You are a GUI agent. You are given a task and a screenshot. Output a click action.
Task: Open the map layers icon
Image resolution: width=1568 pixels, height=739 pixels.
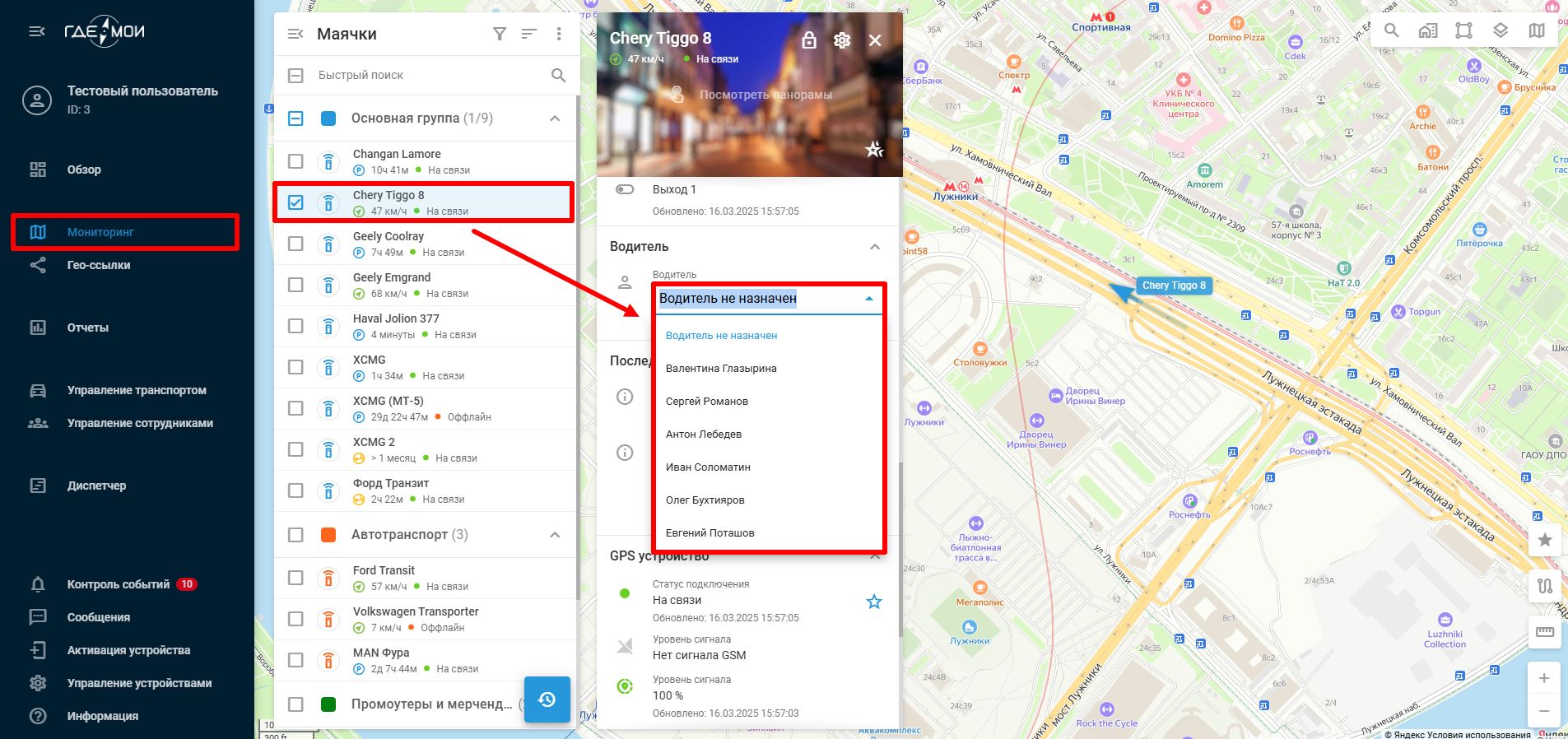coord(1501,30)
